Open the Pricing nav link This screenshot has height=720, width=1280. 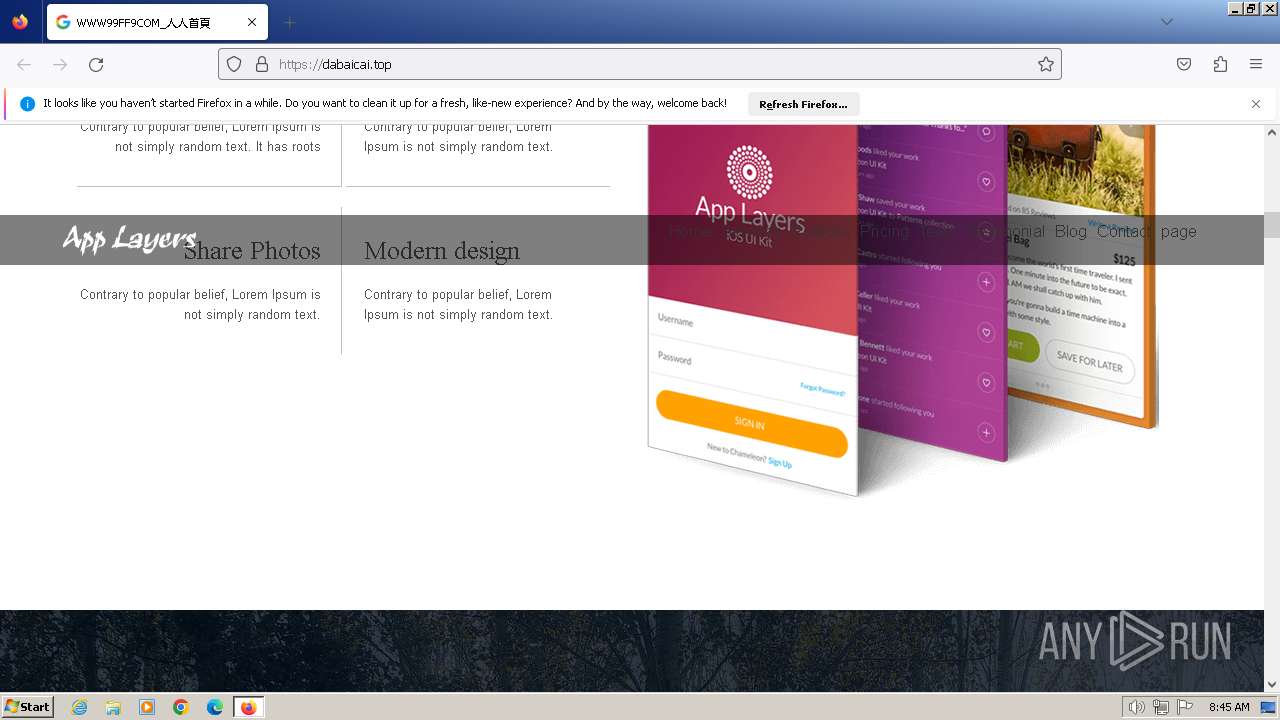click(884, 231)
